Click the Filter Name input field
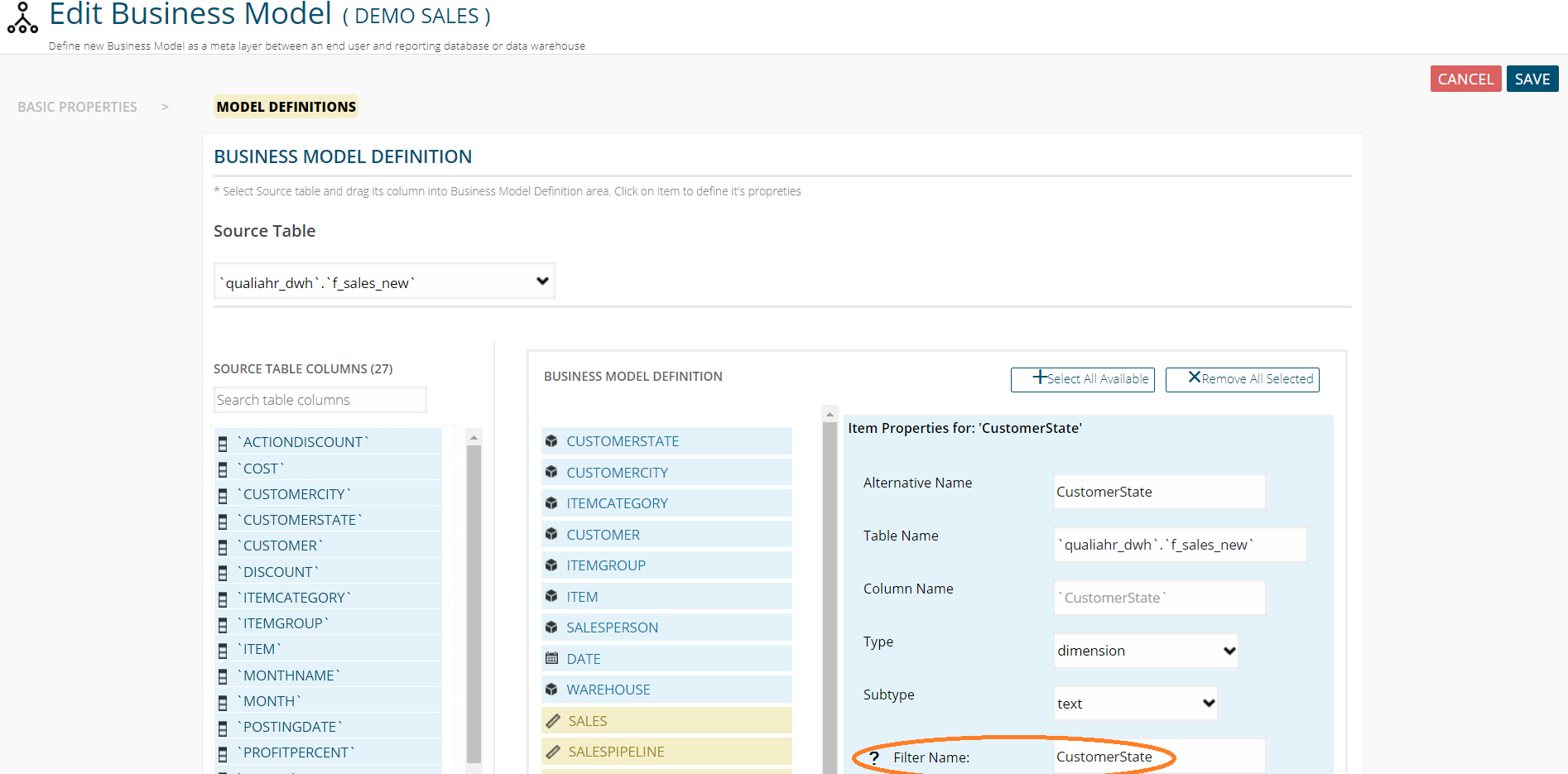The image size is (1568, 774). [x=1160, y=756]
